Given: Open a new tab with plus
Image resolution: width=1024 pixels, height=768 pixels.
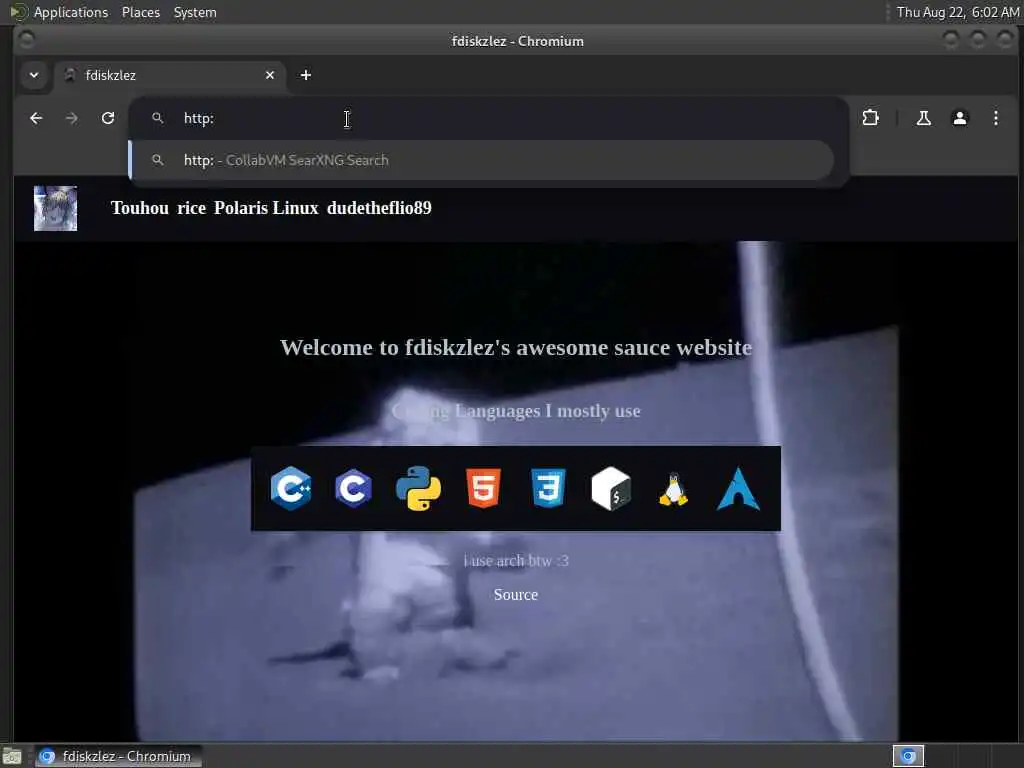Looking at the screenshot, I should click(x=306, y=75).
